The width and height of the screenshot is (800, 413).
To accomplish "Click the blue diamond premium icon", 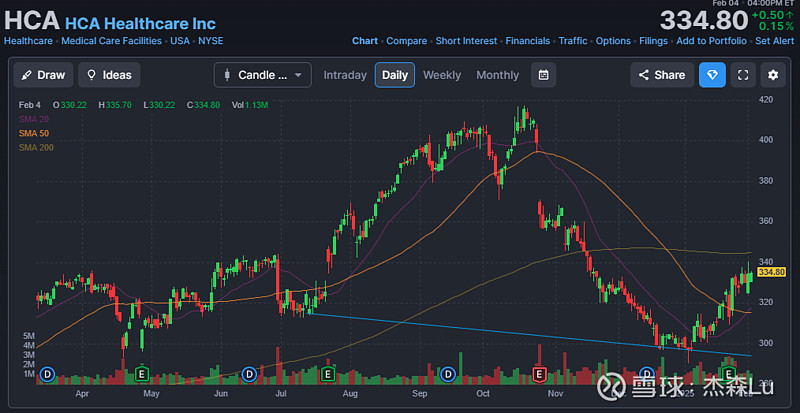I will [x=712, y=75].
